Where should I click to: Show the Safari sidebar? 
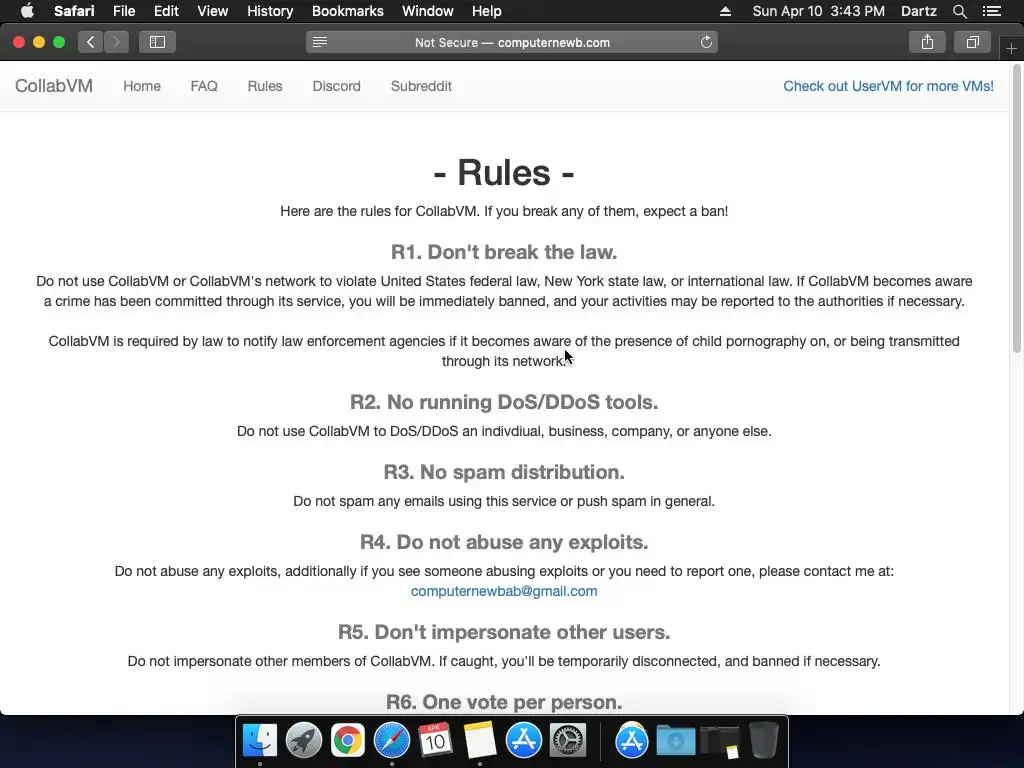click(157, 42)
